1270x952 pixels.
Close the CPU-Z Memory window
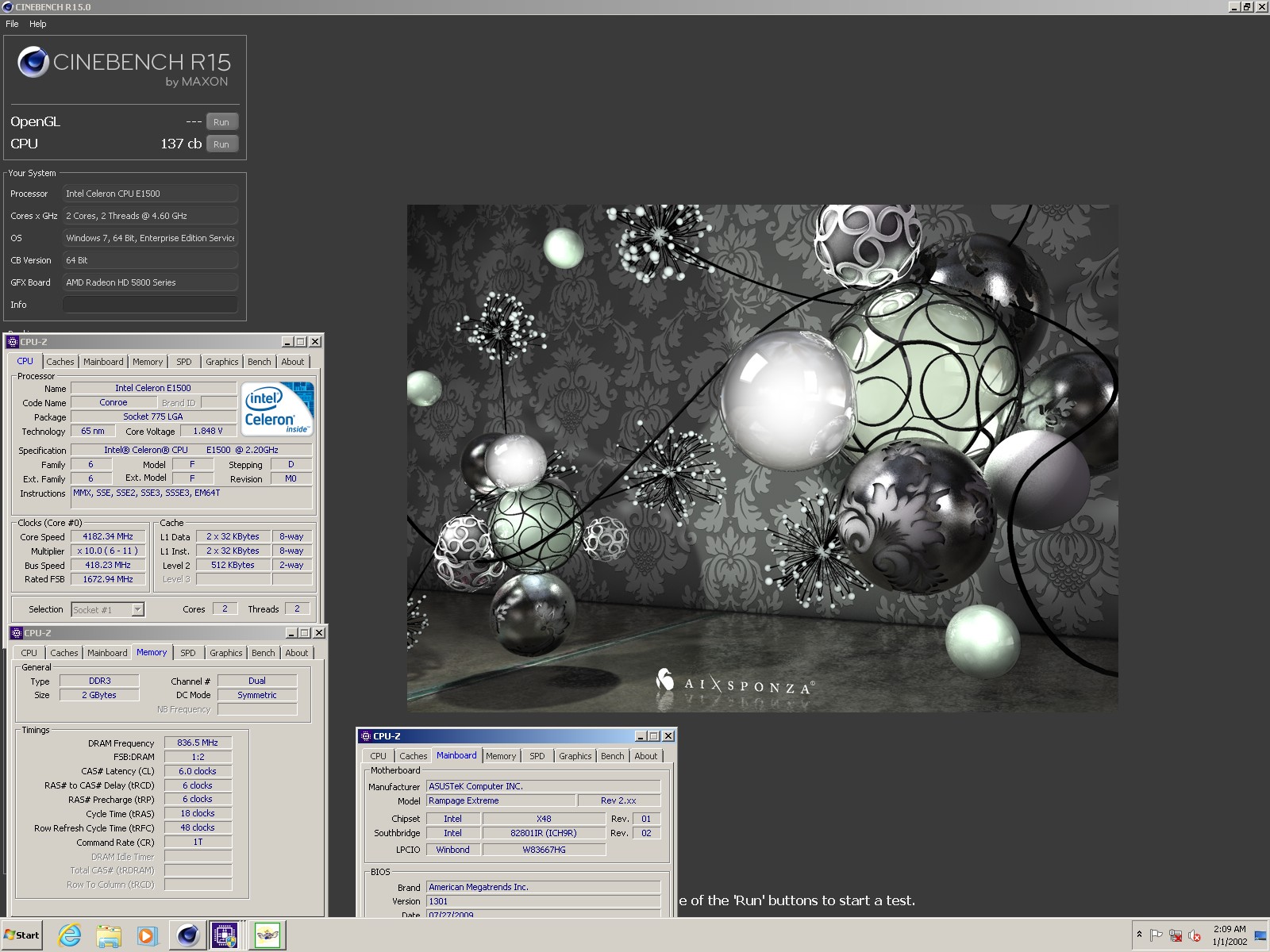click(x=319, y=632)
